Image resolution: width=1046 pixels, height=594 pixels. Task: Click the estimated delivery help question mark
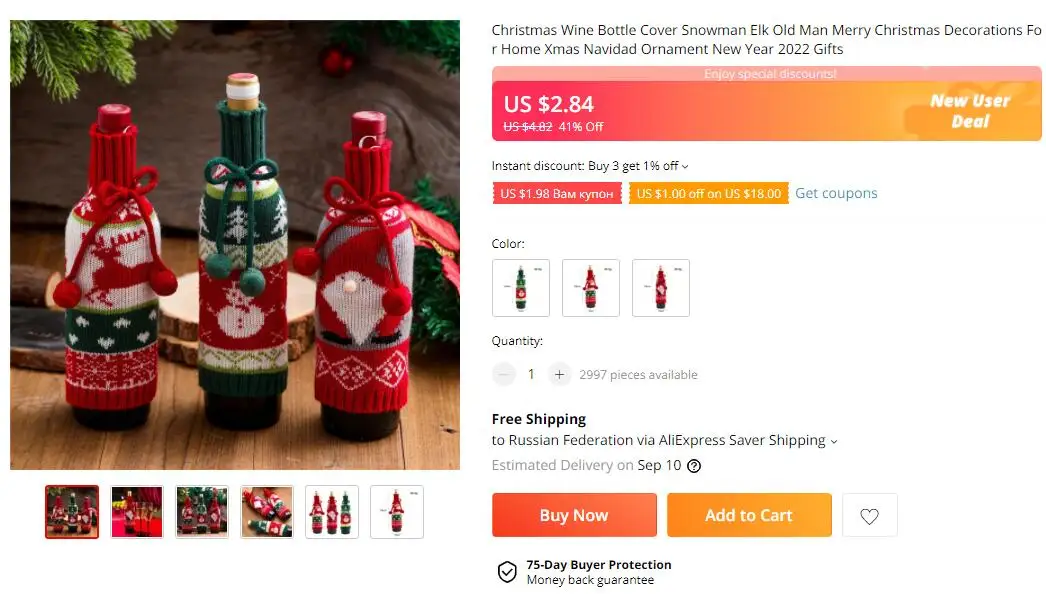[694, 466]
